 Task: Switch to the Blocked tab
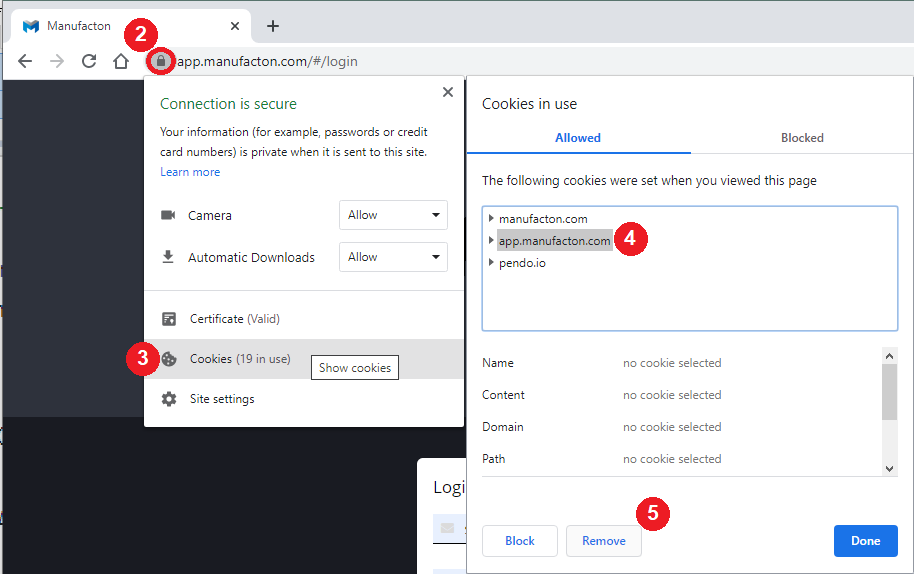click(802, 138)
